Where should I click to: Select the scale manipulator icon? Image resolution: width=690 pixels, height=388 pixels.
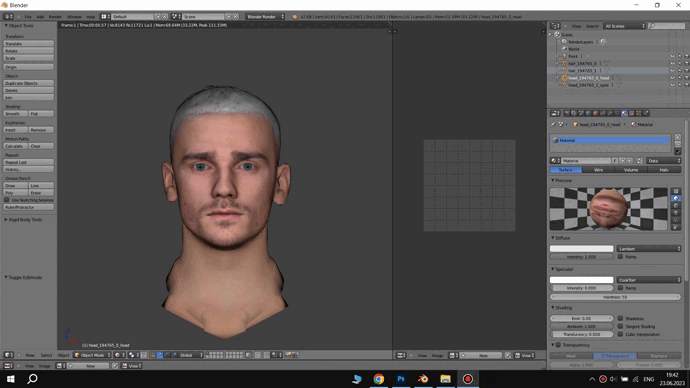tap(174, 355)
